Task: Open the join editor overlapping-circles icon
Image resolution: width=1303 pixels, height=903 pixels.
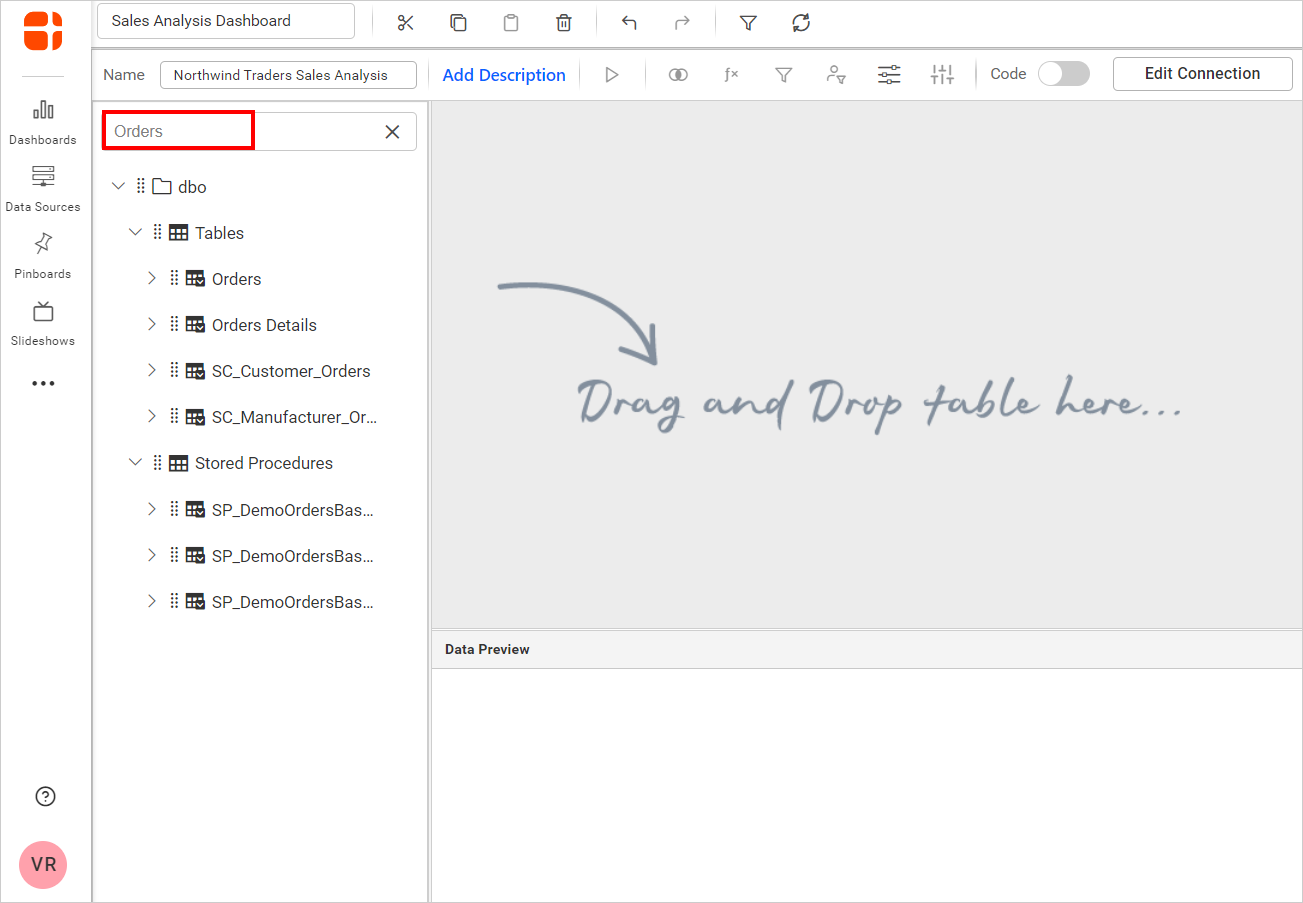Action: point(678,75)
